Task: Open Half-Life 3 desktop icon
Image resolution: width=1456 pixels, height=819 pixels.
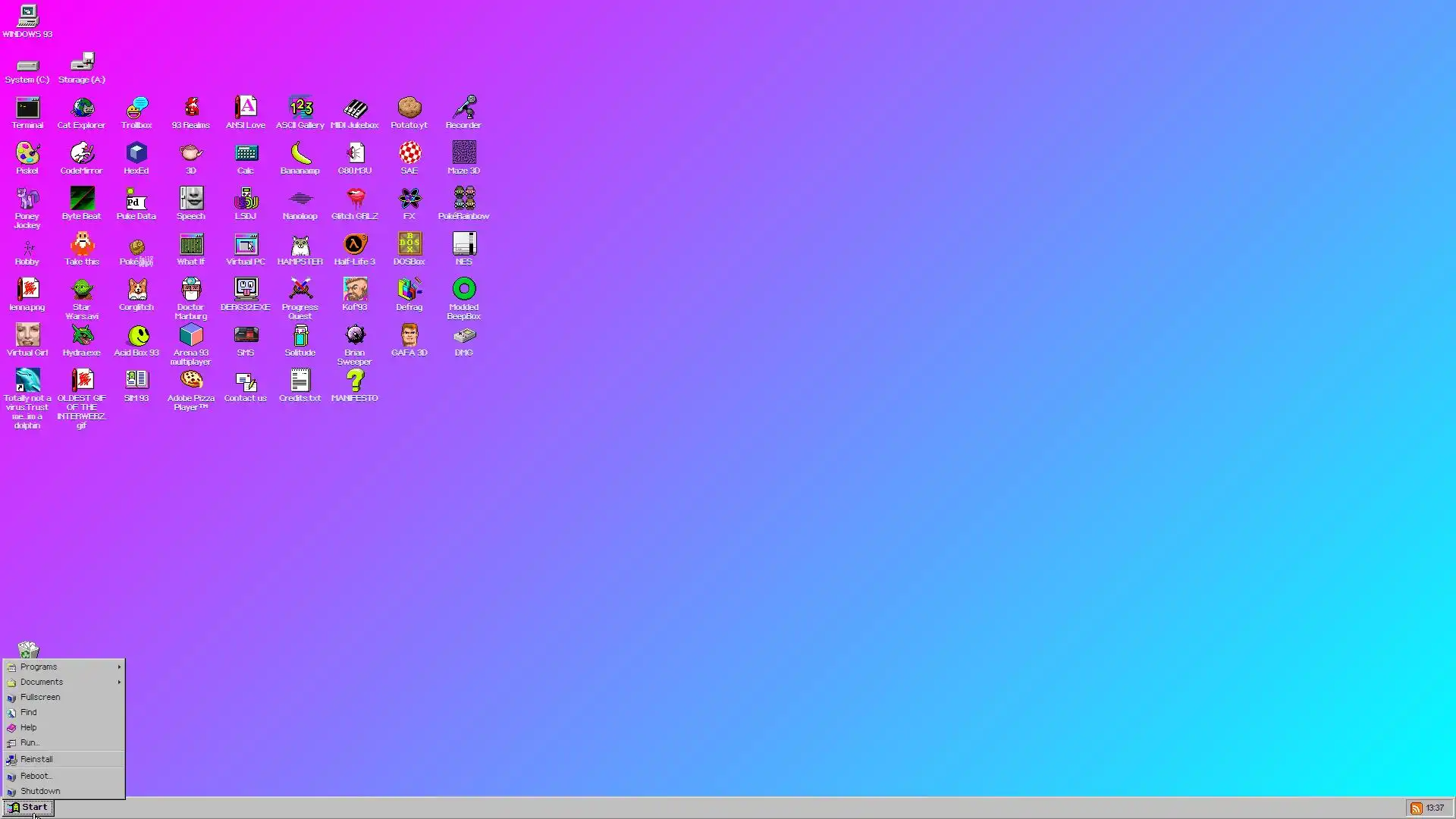Action: 354,246
